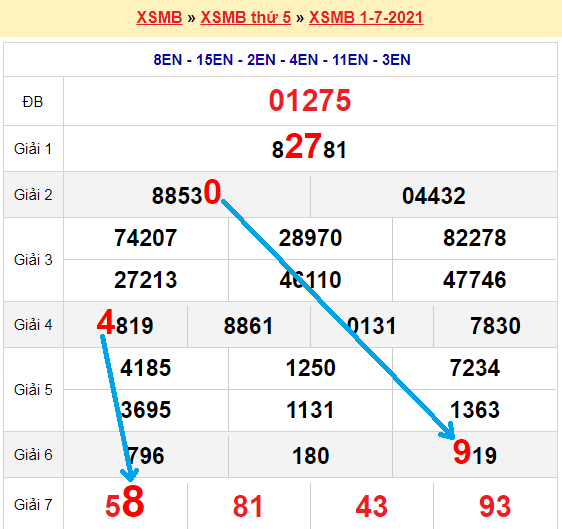
Task: Select the Giải 3 number 47746
Action: pyautogui.click(x=475, y=280)
